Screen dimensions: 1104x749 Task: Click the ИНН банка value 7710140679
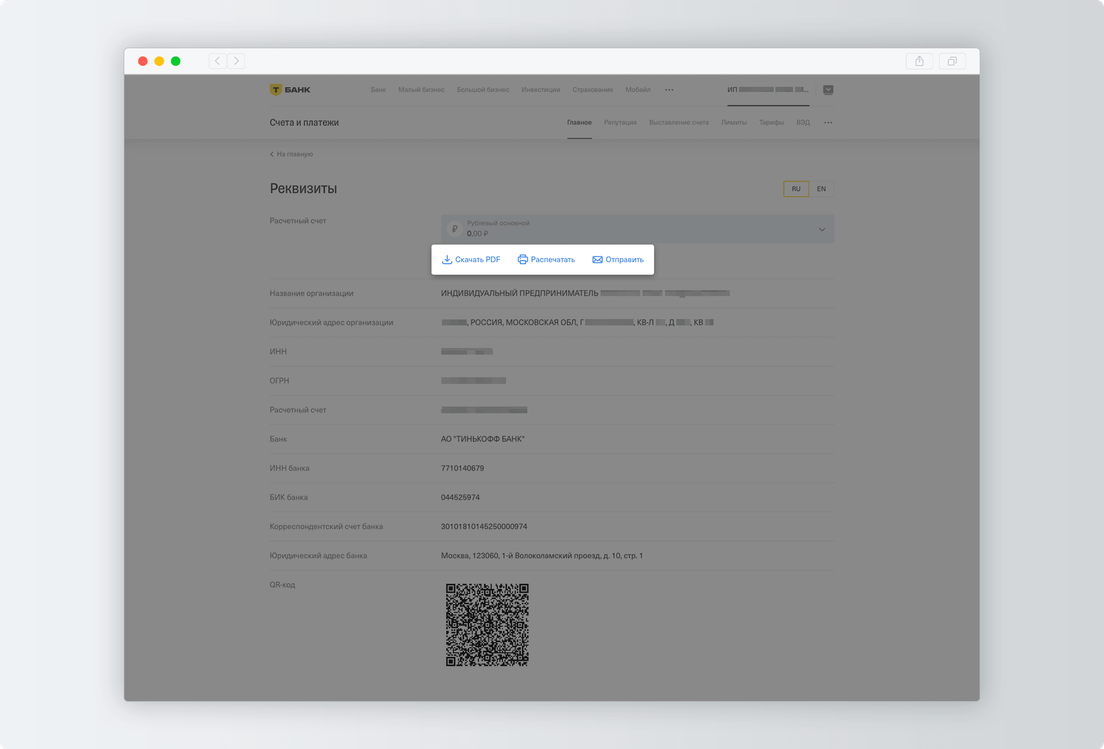(463, 468)
